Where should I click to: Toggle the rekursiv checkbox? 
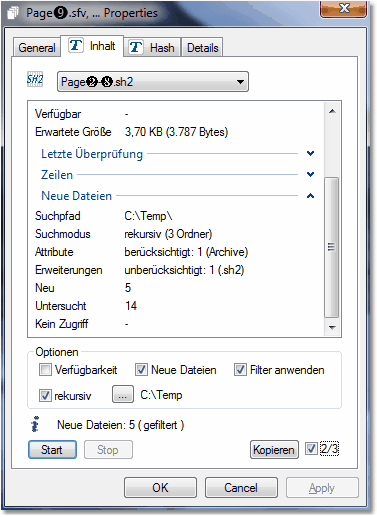[x=45, y=396]
